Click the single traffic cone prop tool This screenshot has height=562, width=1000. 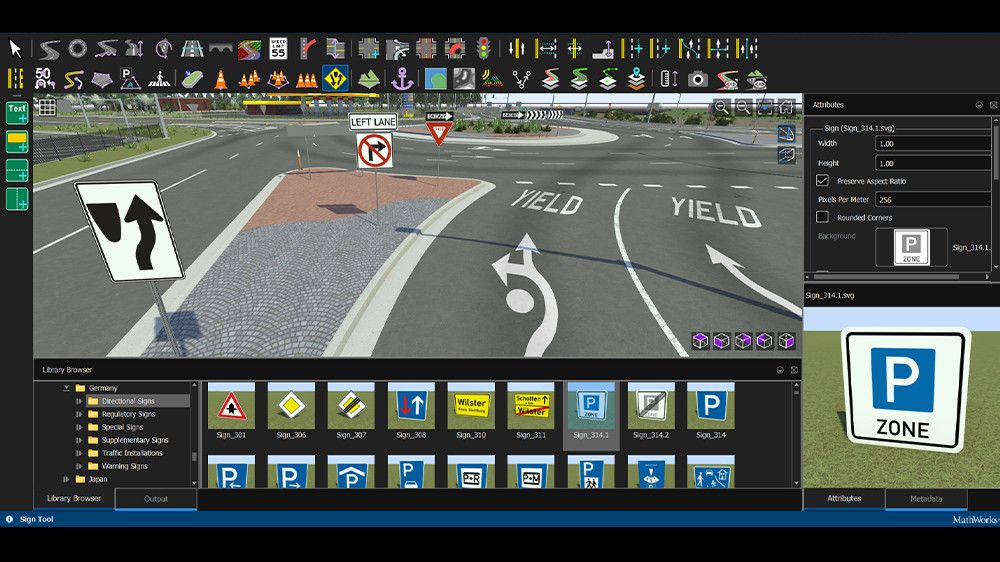(220, 79)
